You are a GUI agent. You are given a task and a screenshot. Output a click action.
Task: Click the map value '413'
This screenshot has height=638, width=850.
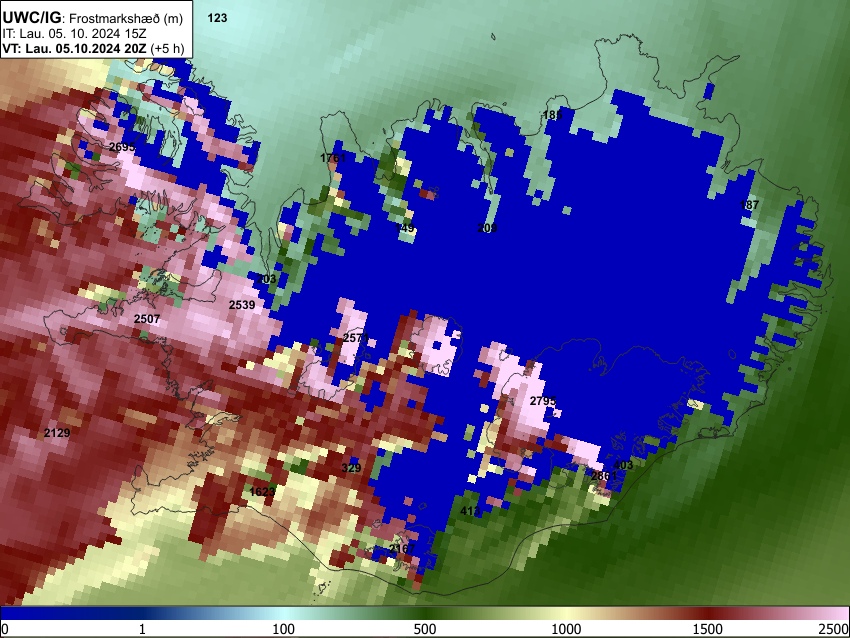coord(469,511)
